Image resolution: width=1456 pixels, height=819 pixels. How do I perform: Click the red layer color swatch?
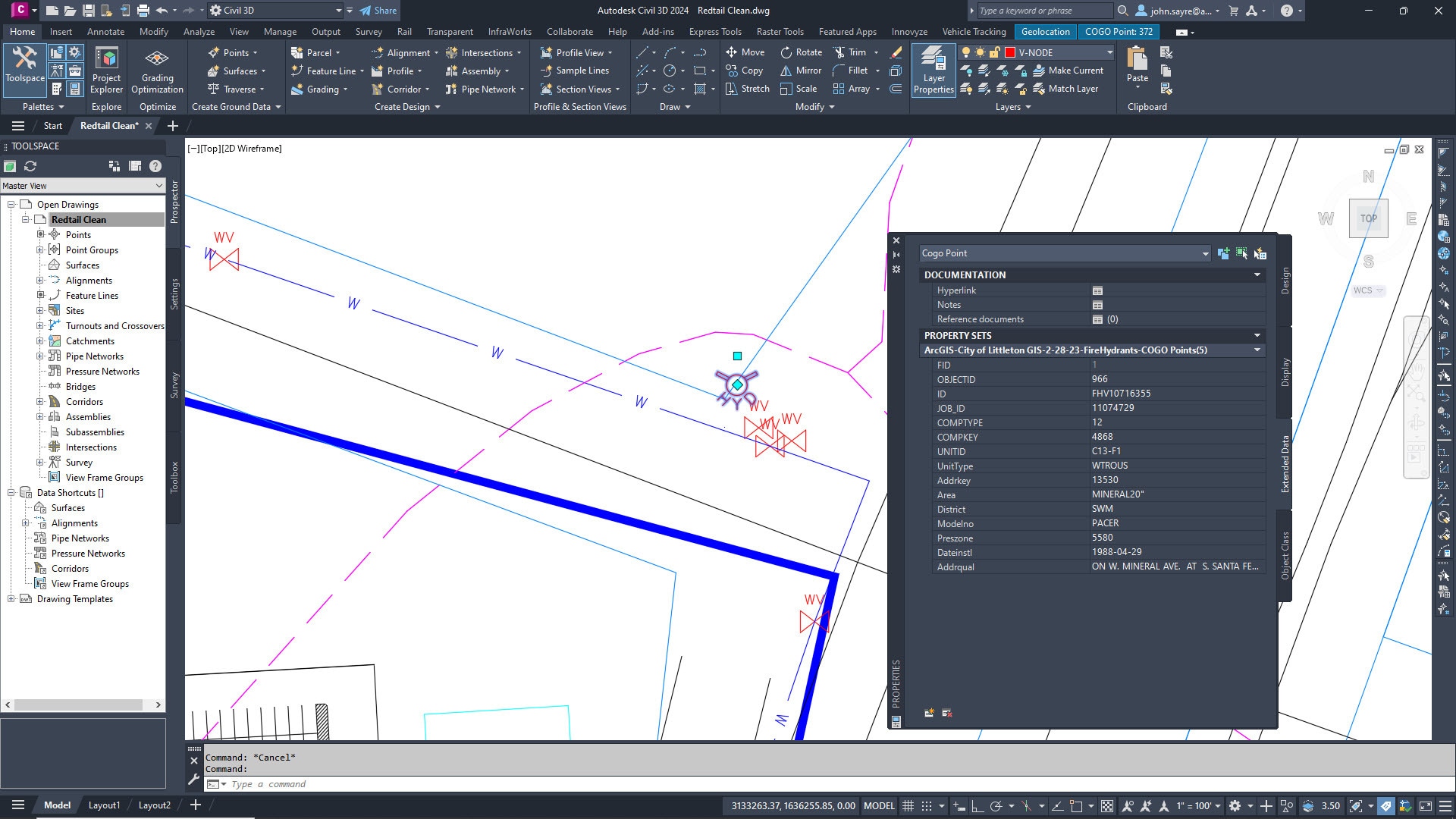1010,52
